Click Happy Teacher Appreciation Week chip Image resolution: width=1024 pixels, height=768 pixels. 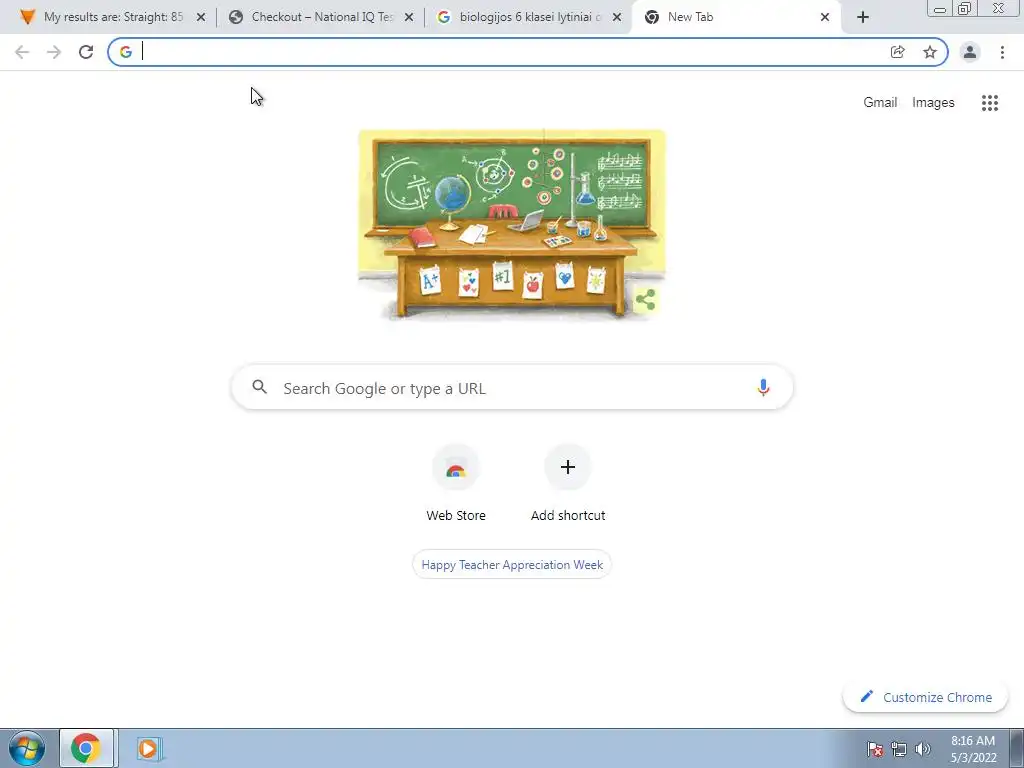click(x=512, y=565)
